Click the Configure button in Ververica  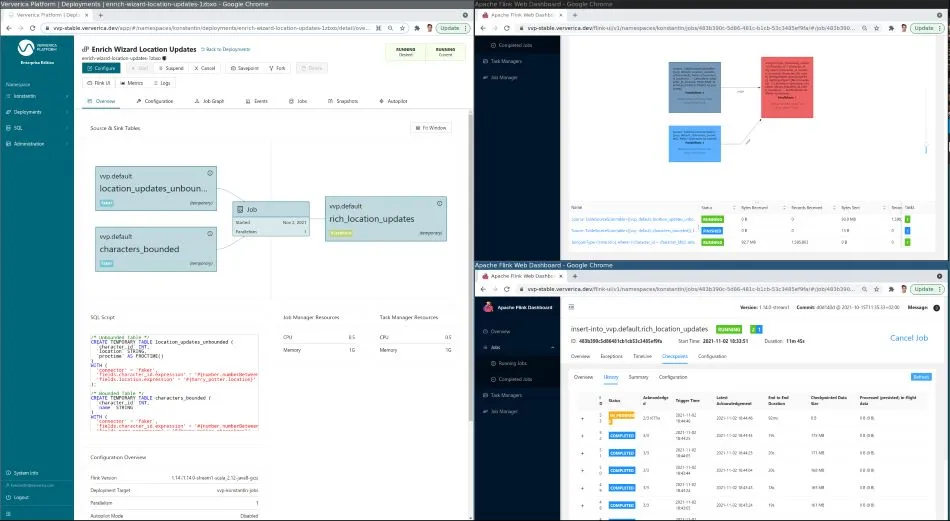click(x=101, y=68)
